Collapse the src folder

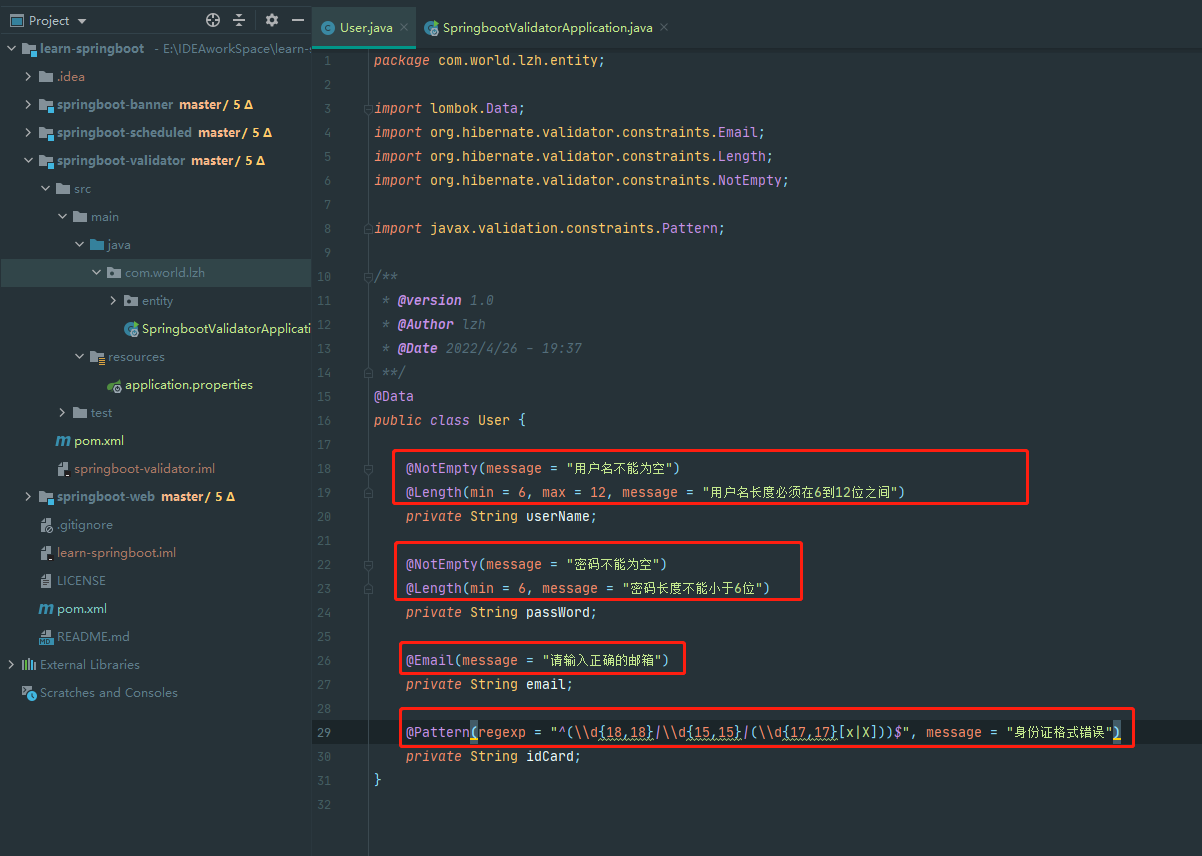click(x=46, y=189)
